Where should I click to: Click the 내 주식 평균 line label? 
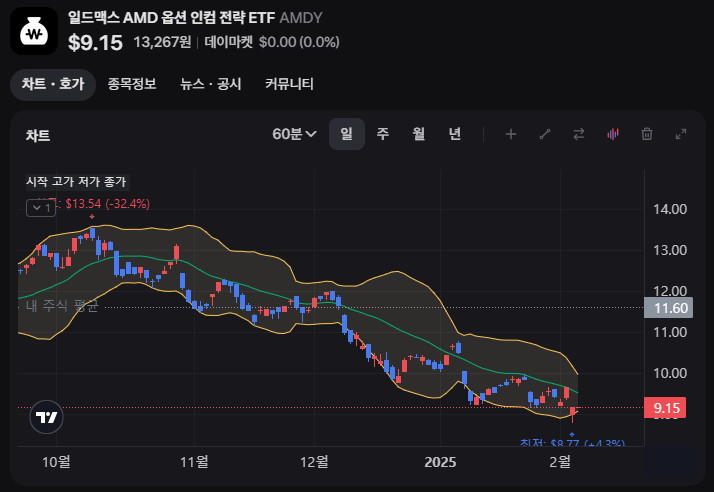coord(62,305)
